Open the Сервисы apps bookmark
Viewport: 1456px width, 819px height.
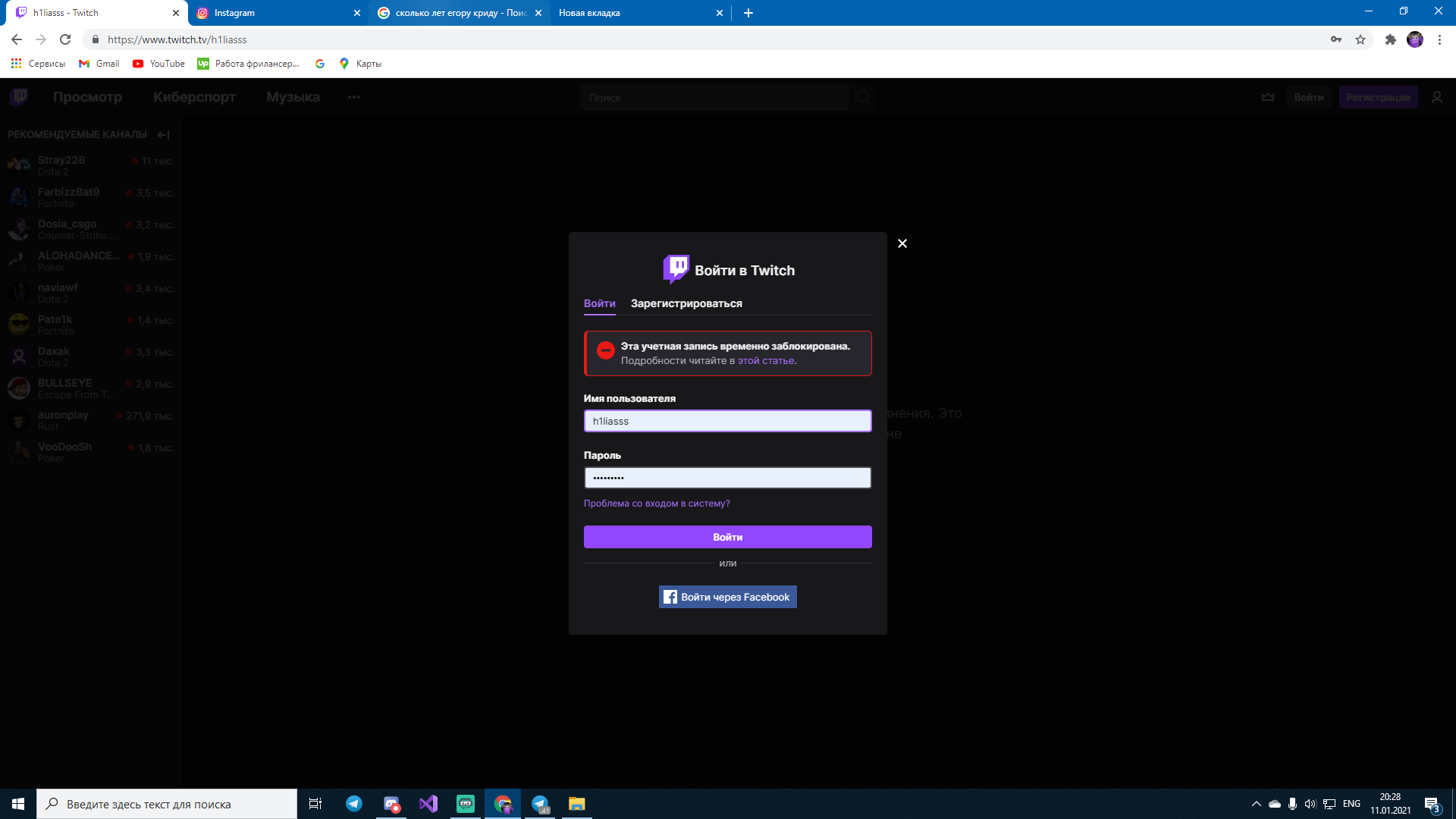point(38,64)
